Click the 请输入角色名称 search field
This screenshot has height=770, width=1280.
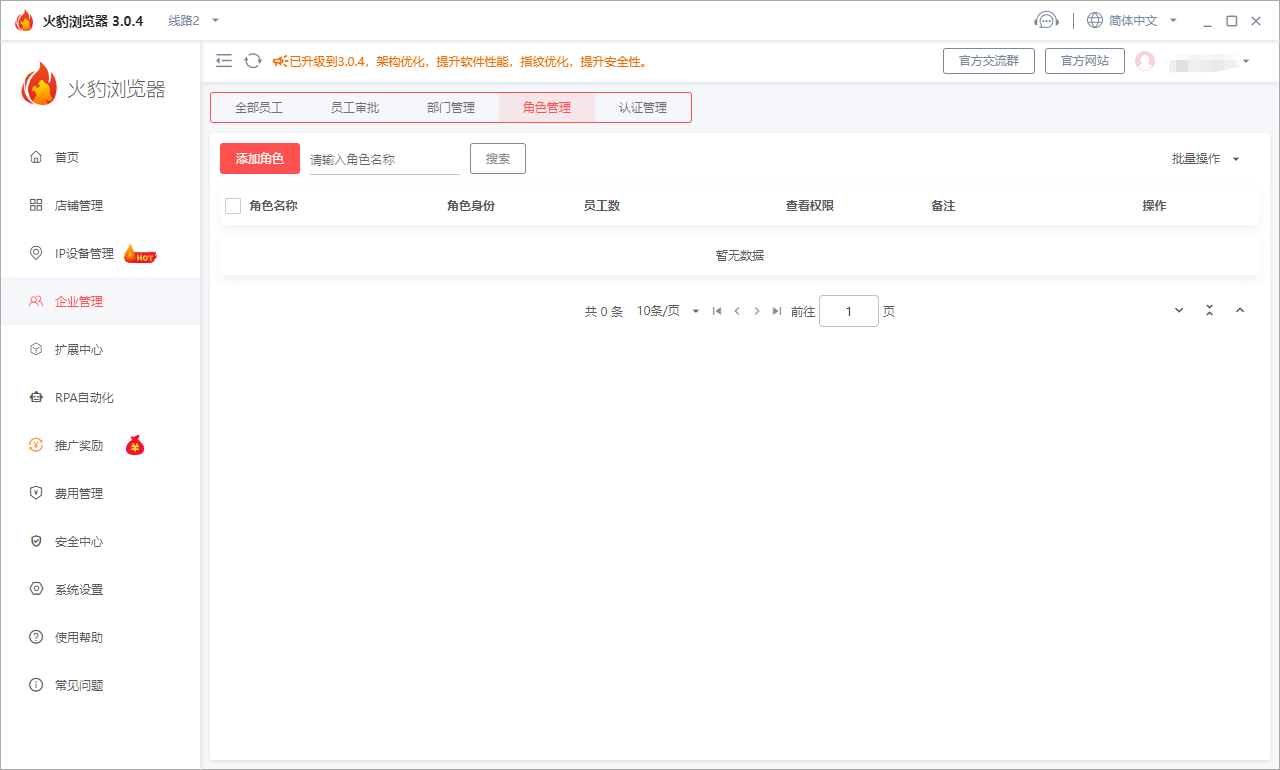click(x=384, y=159)
